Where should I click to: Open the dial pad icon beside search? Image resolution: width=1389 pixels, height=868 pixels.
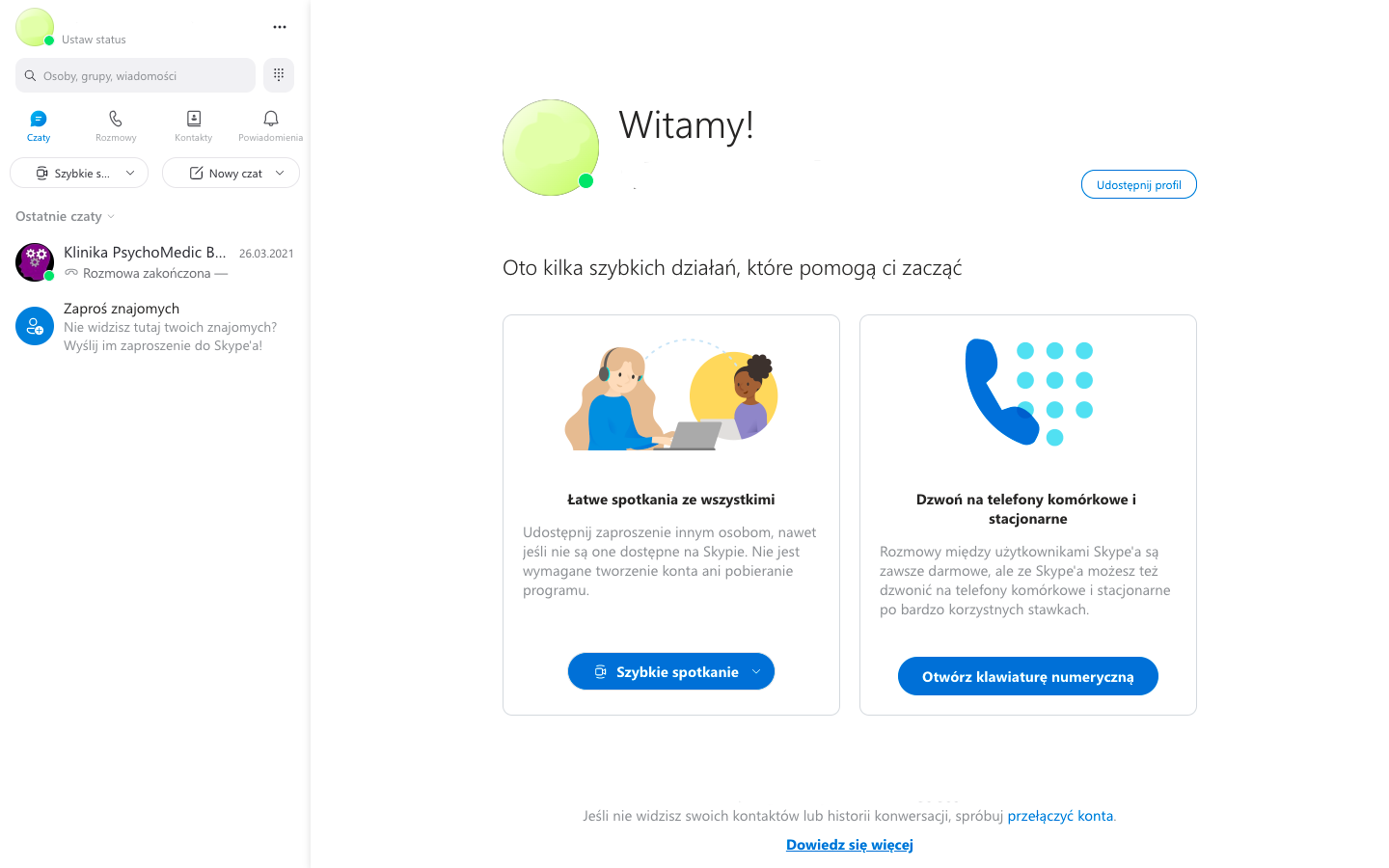click(279, 75)
